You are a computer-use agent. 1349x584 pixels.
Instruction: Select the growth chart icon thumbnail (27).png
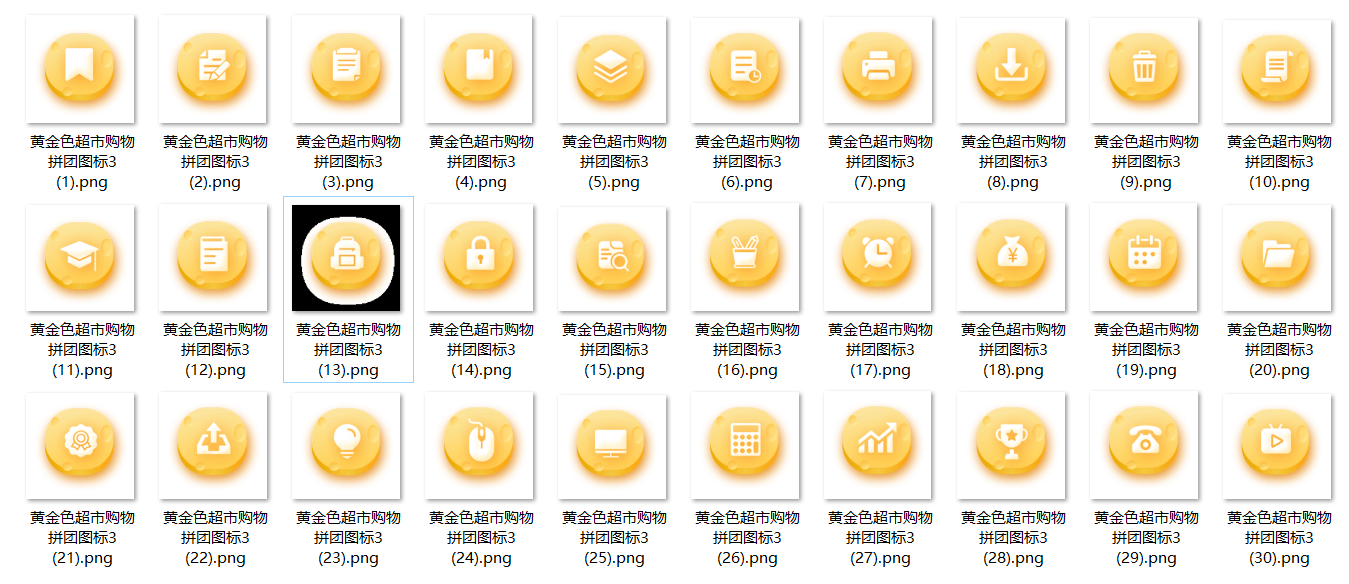pos(878,446)
